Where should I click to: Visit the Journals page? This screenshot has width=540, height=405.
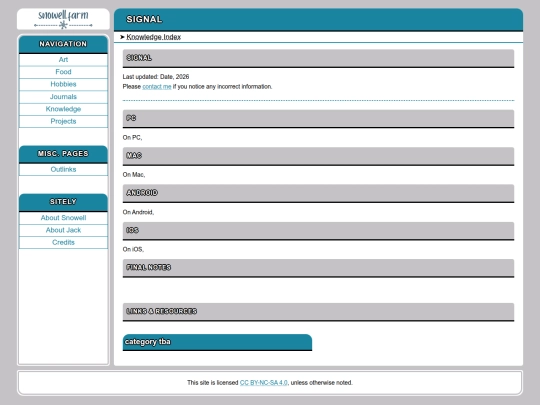(x=63, y=97)
